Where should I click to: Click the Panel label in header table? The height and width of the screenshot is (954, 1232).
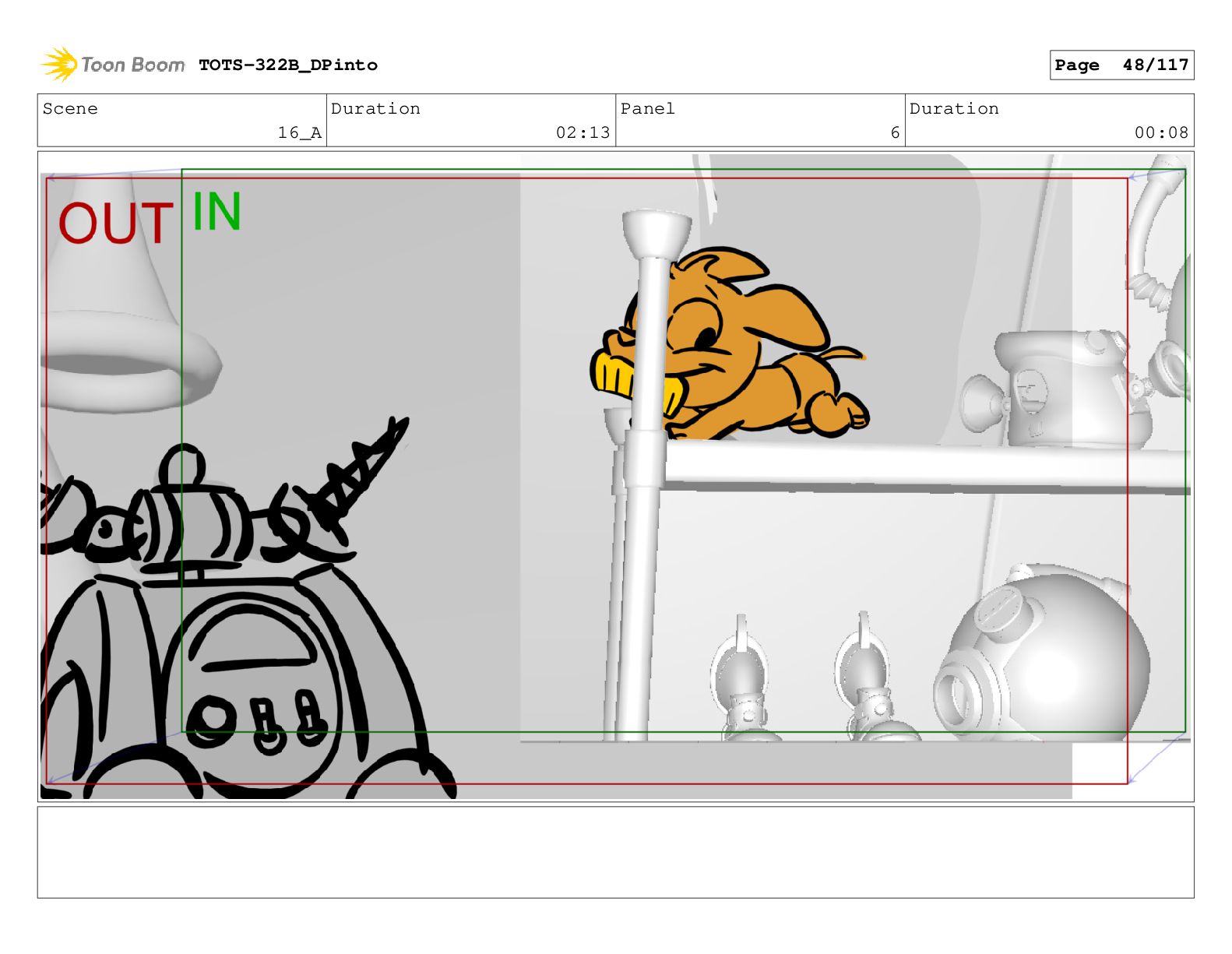coord(648,109)
